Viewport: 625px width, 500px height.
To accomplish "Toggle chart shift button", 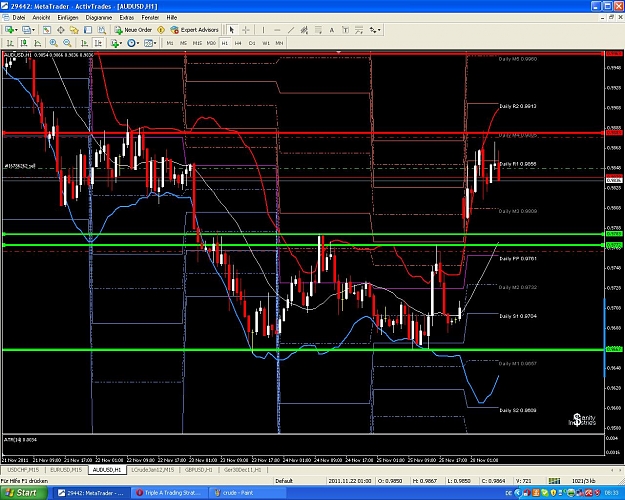I will pos(98,43).
